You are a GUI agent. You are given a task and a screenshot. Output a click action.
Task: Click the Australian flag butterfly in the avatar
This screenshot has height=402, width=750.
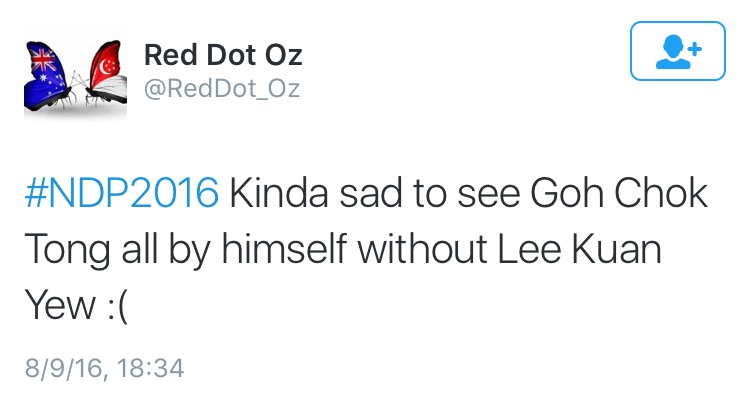click(50, 72)
